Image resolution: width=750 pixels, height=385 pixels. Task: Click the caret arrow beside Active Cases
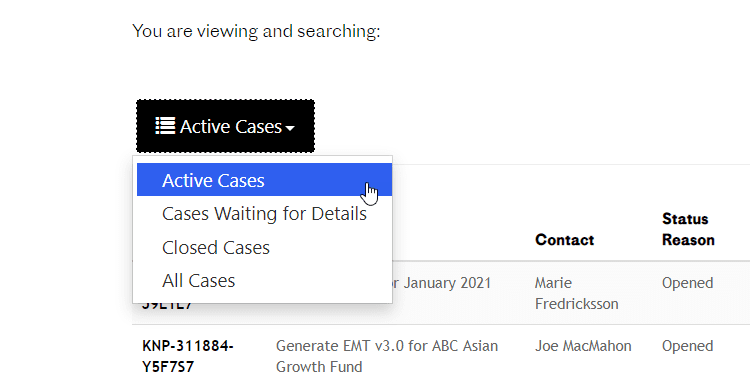(x=289, y=128)
